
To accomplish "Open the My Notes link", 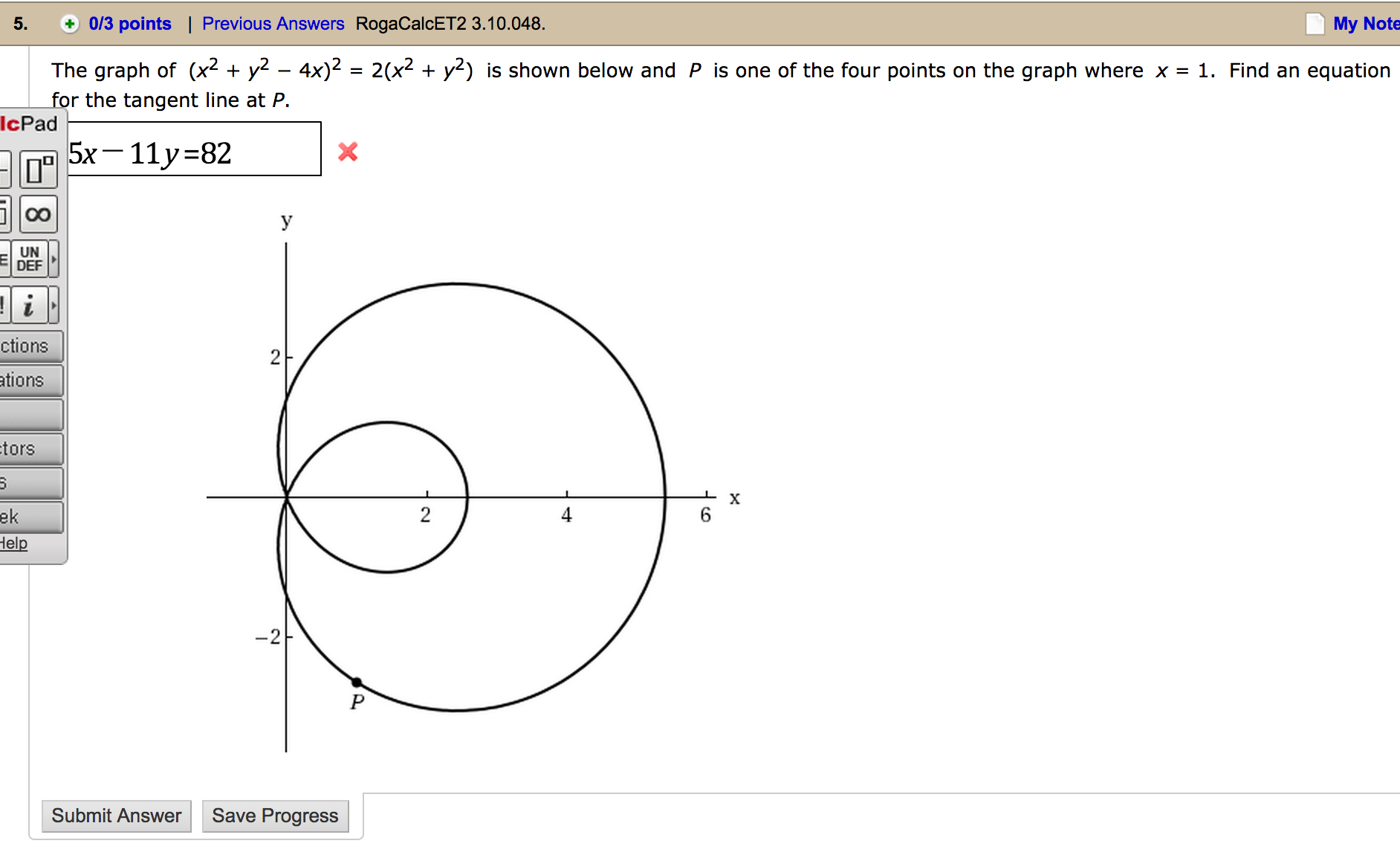I will tap(1365, 24).
